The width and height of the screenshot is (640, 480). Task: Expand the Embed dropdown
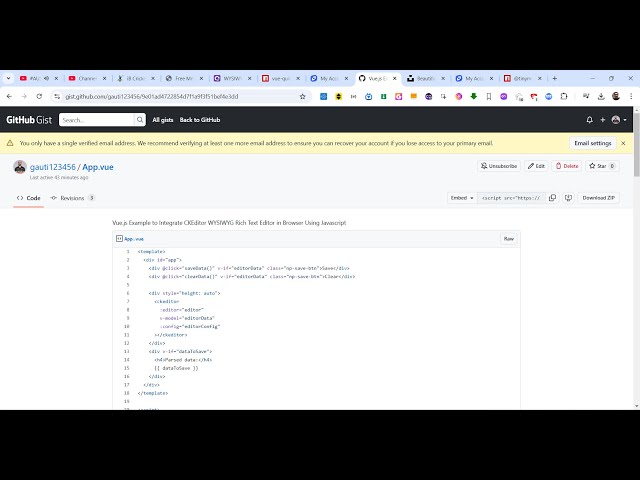(x=460, y=198)
